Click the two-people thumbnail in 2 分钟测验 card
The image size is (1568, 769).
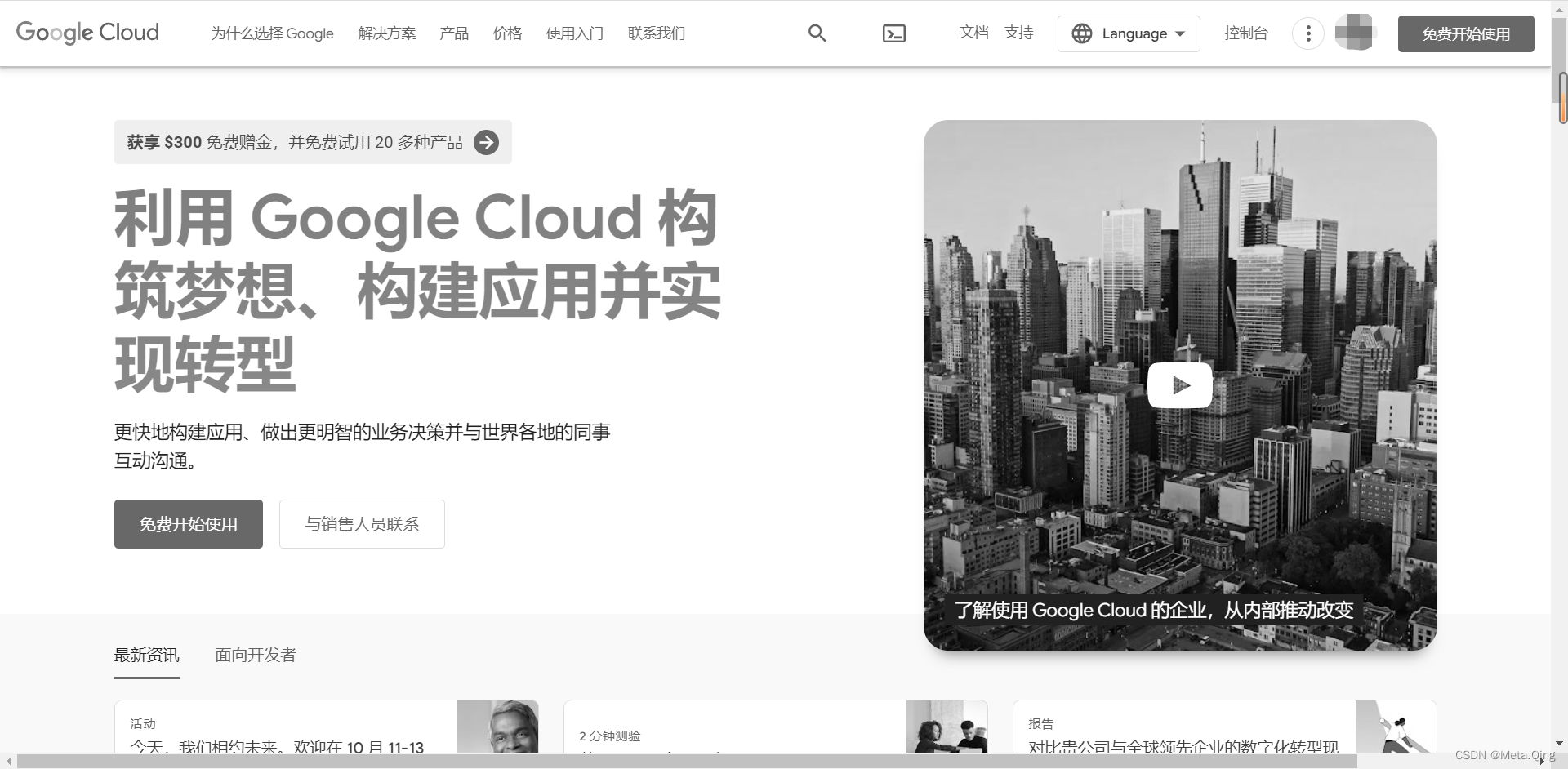tap(947, 727)
